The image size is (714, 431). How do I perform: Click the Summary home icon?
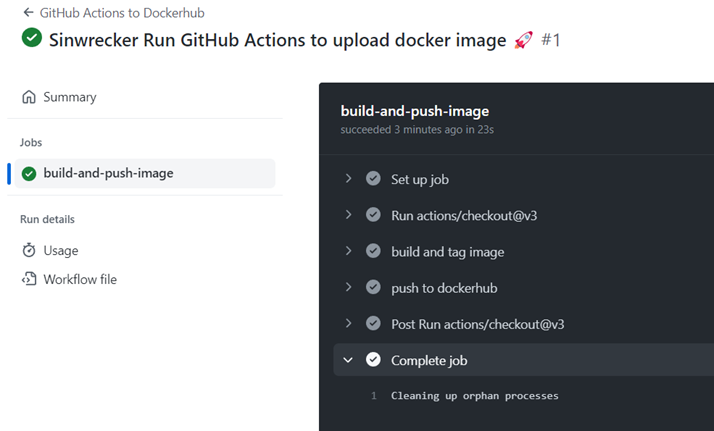click(29, 97)
